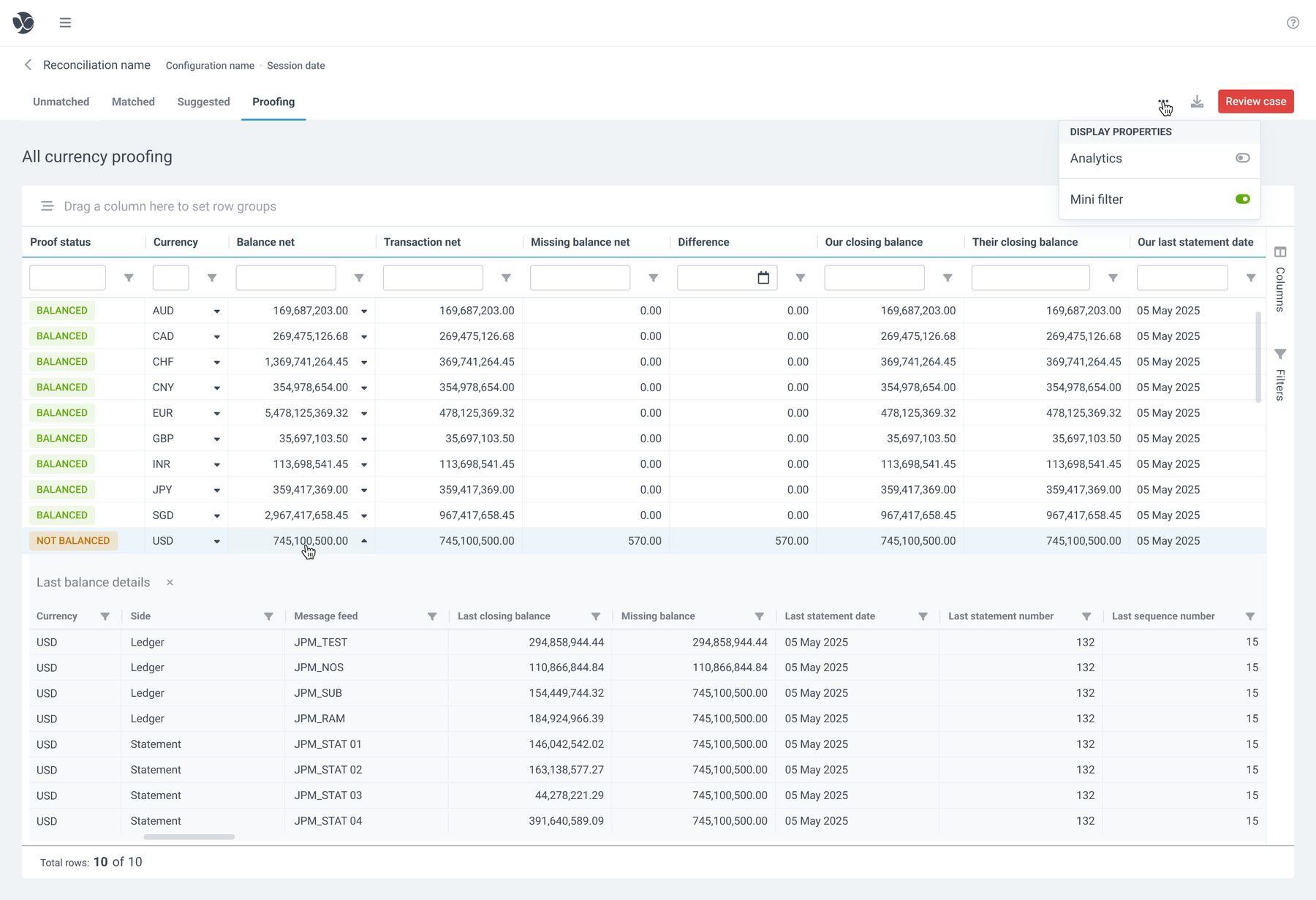Viewport: 1316px width, 900px height.
Task: Select the Proofing tab
Action: click(x=273, y=102)
